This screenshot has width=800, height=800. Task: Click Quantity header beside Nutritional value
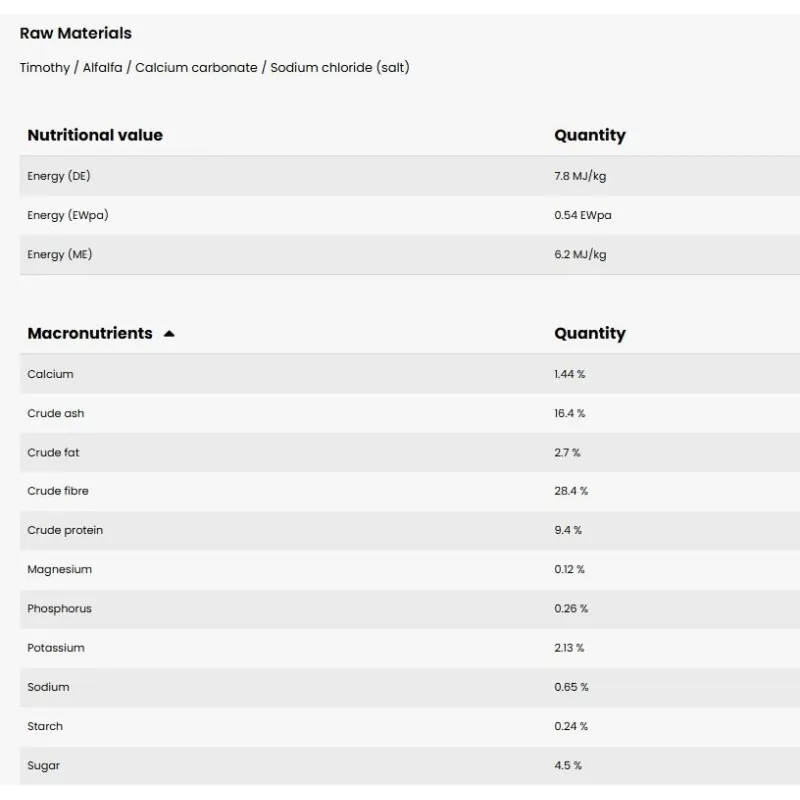[x=590, y=135]
